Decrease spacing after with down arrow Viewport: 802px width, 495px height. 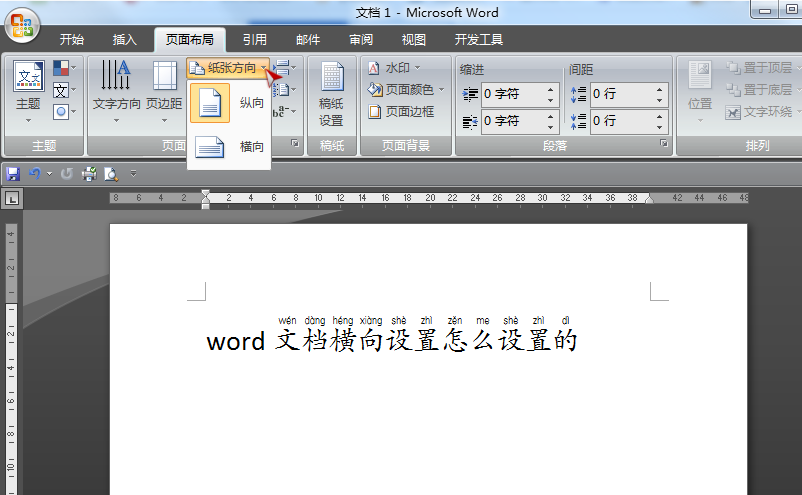[660, 127]
